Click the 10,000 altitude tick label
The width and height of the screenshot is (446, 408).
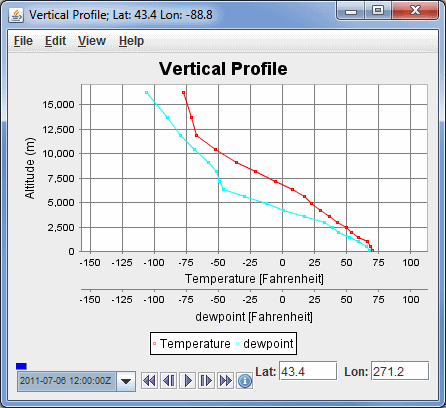58,154
